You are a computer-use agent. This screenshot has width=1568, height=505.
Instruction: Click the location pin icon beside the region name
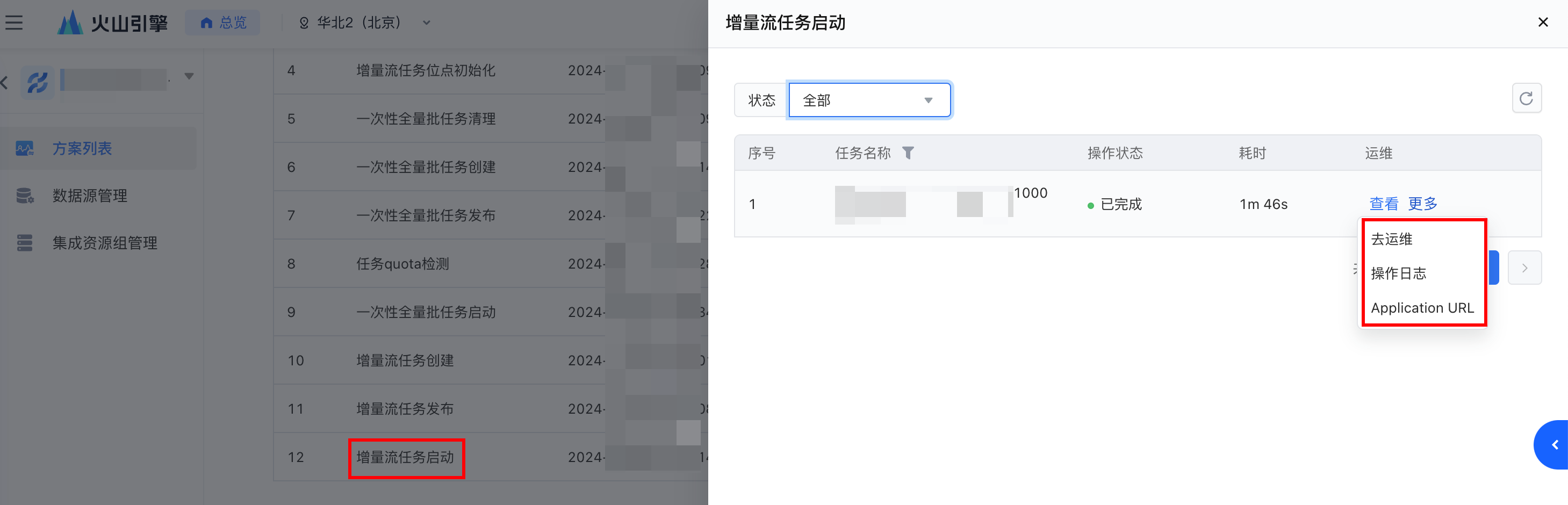304,23
